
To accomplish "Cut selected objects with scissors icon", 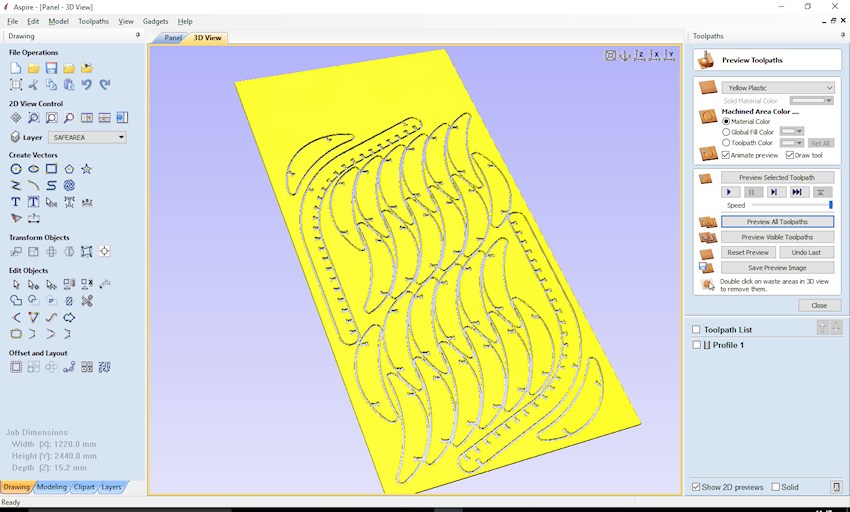I will pyautogui.click(x=34, y=85).
